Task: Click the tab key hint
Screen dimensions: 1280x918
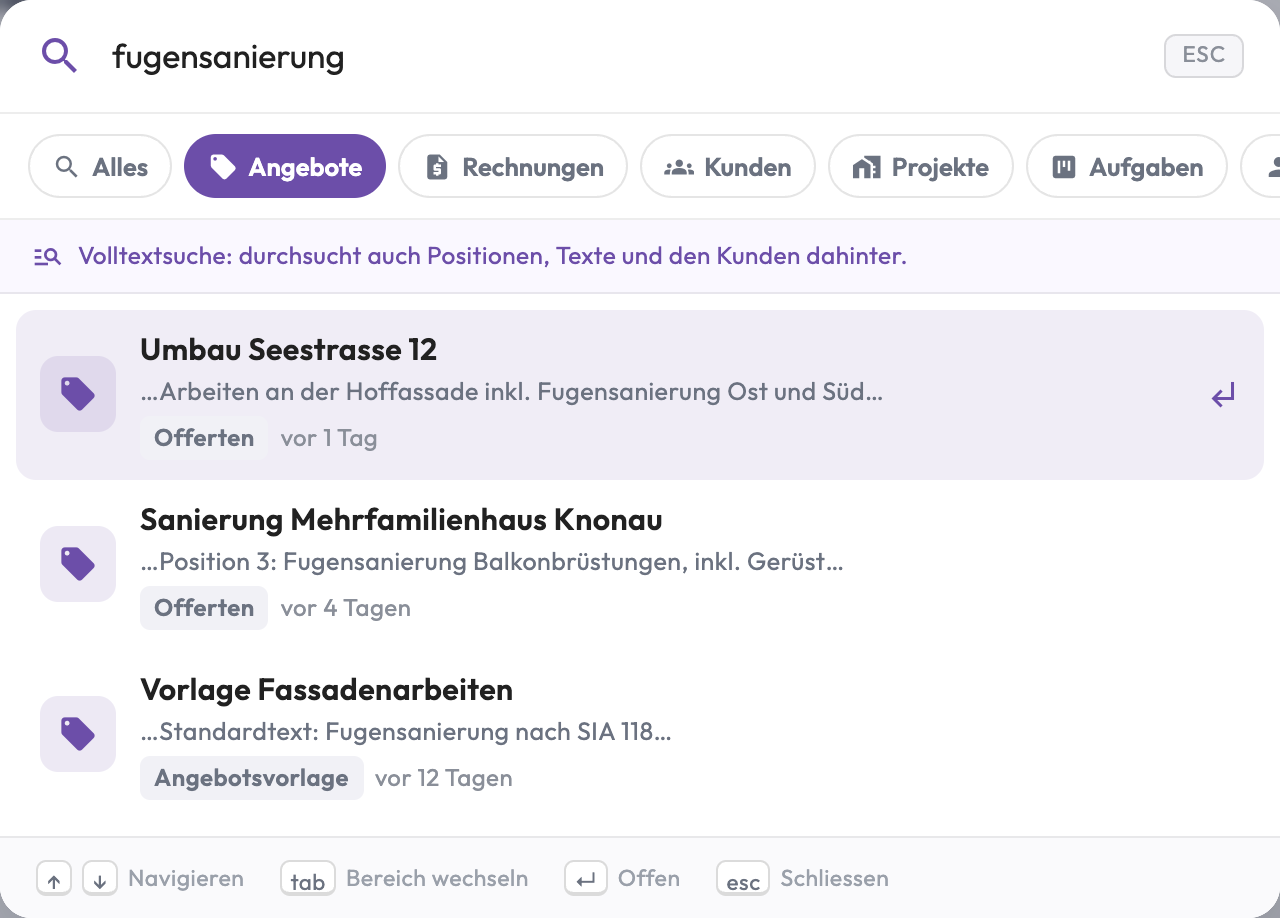Action: click(x=308, y=879)
